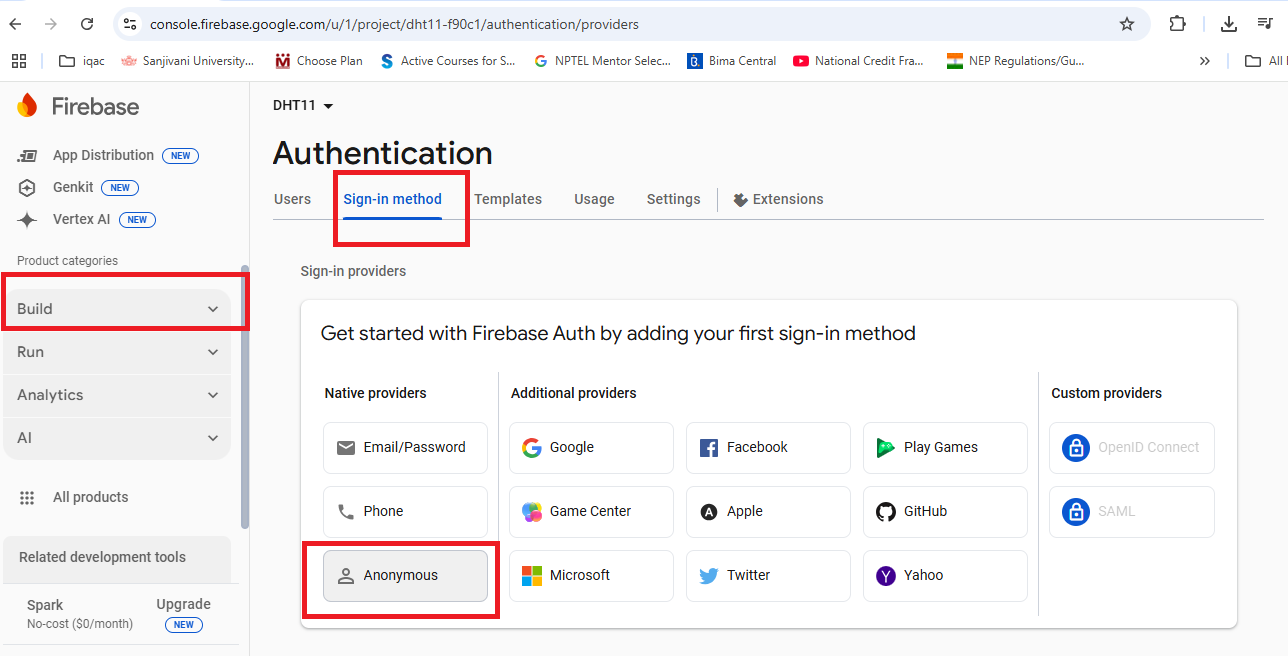
Task: Click the Upgrade plan link
Action: tap(184, 605)
